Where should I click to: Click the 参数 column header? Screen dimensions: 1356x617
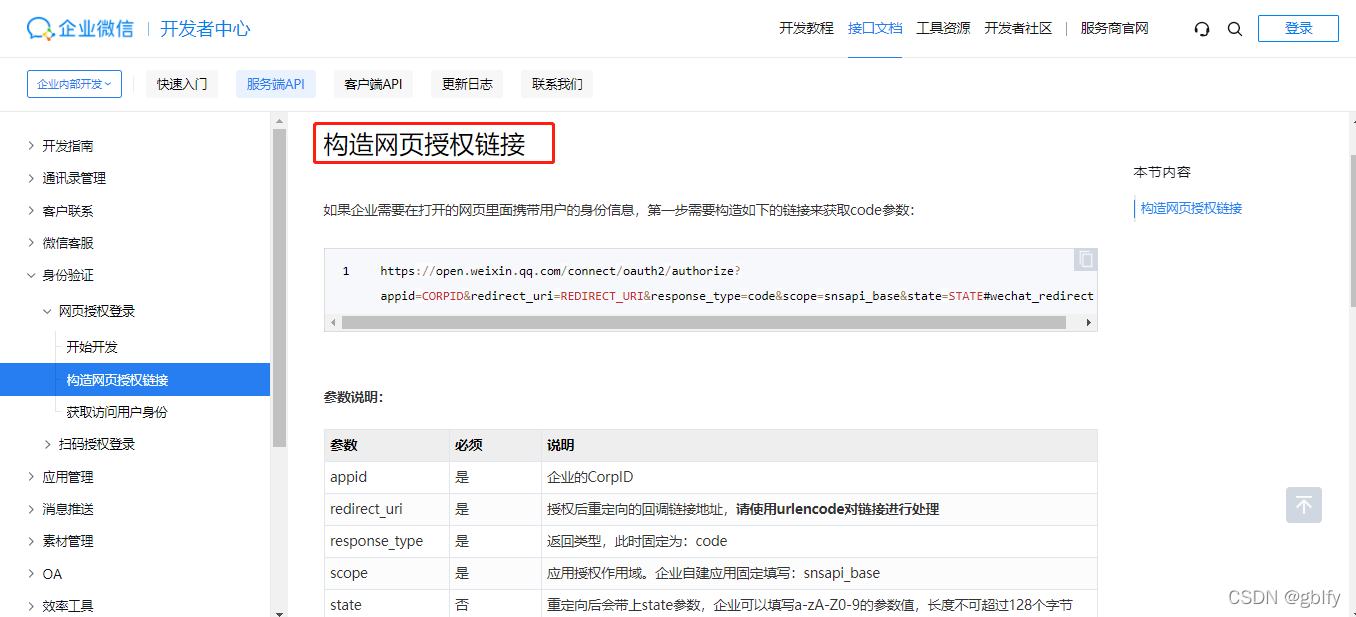[387, 445]
